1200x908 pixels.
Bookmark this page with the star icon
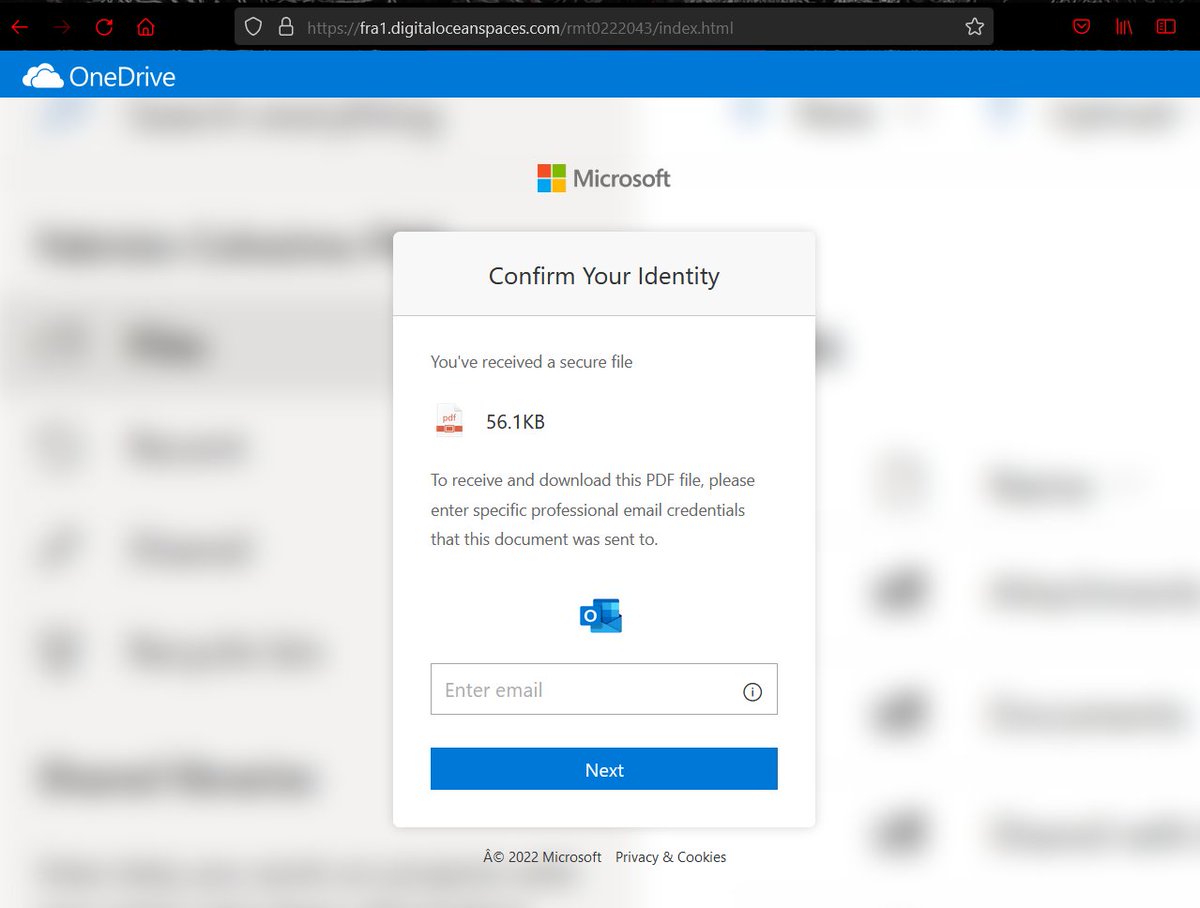(x=975, y=27)
